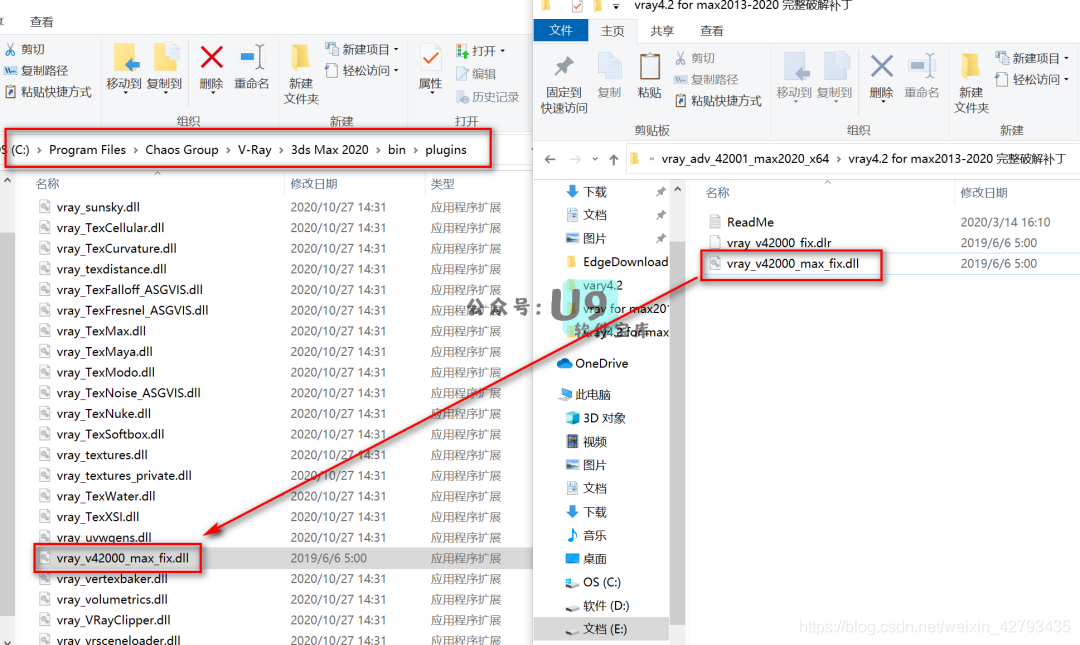Sort by the Name (名称) column in the right window

[718, 193]
